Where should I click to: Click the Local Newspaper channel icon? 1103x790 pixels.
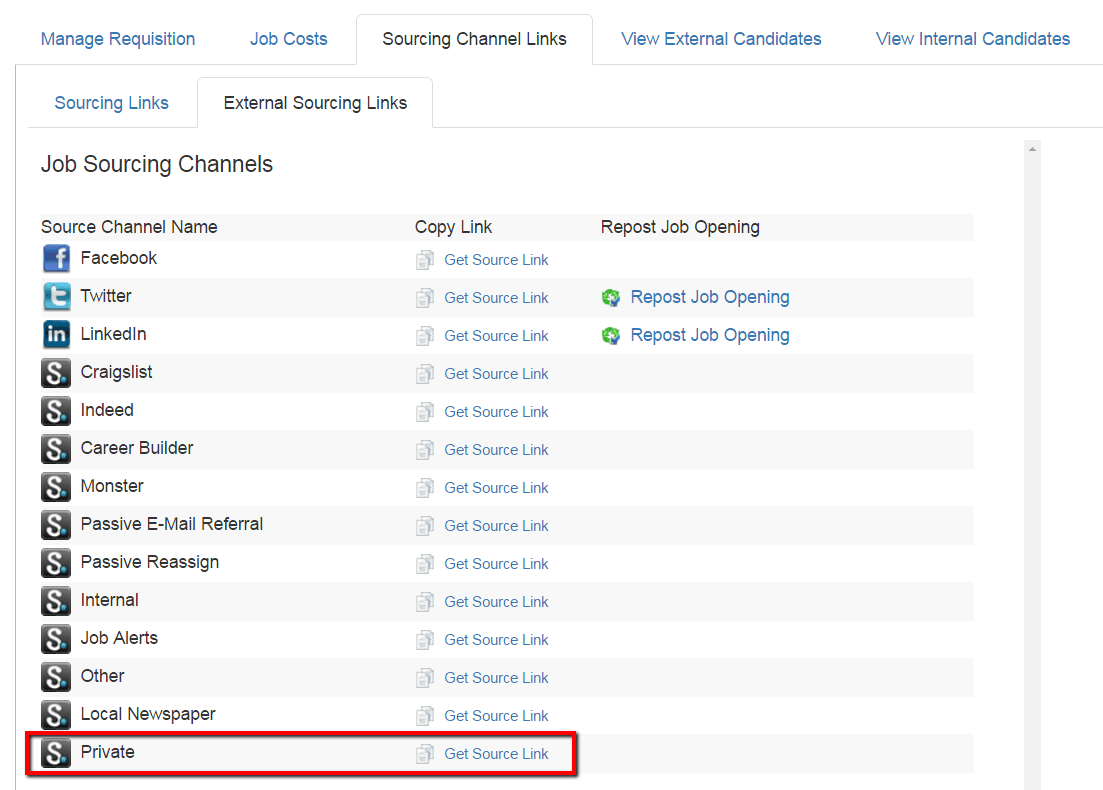pyautogui.click(x=56, y=715)
